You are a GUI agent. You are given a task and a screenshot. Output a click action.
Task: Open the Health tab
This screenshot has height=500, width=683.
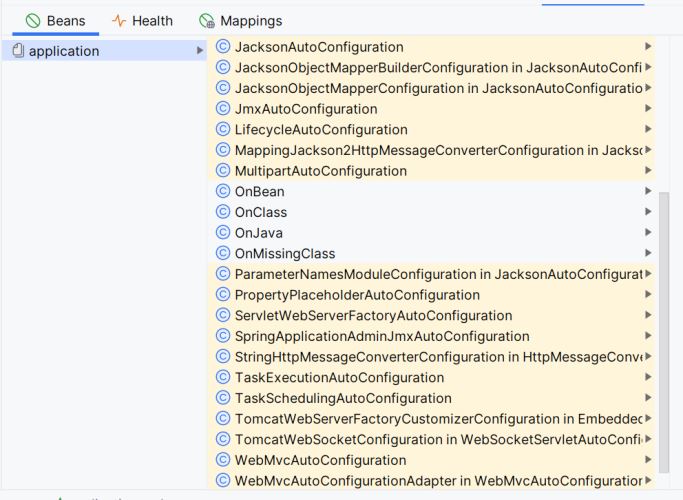(x=142, y=21)
